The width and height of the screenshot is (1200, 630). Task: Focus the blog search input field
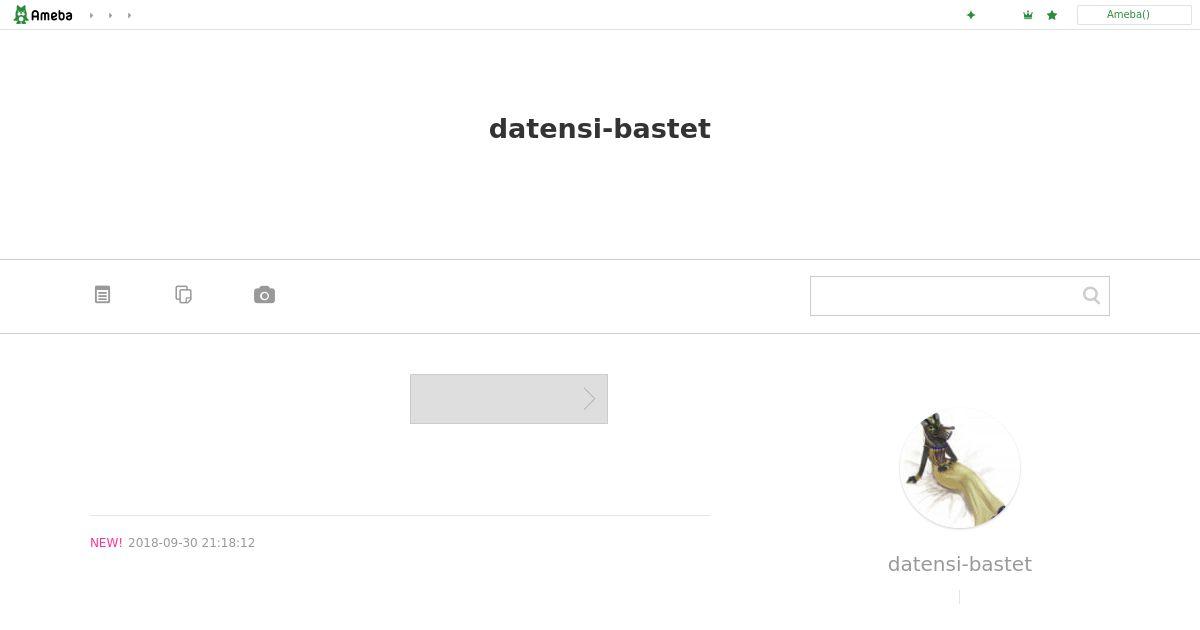coord(945,296)
